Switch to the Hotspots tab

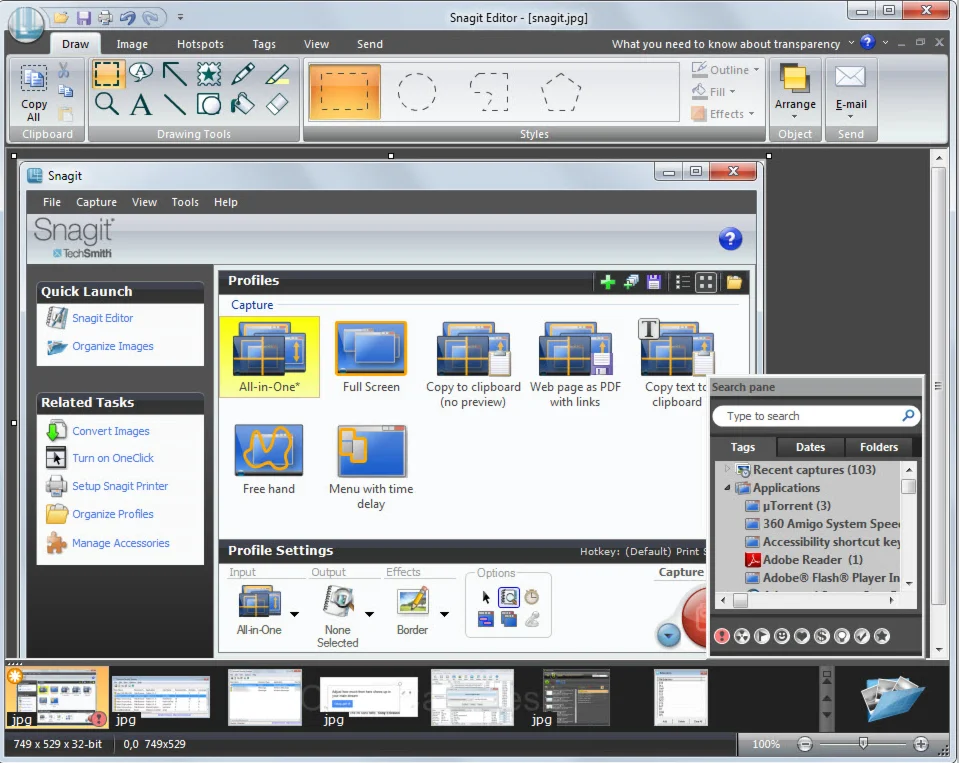coord(200,44)
